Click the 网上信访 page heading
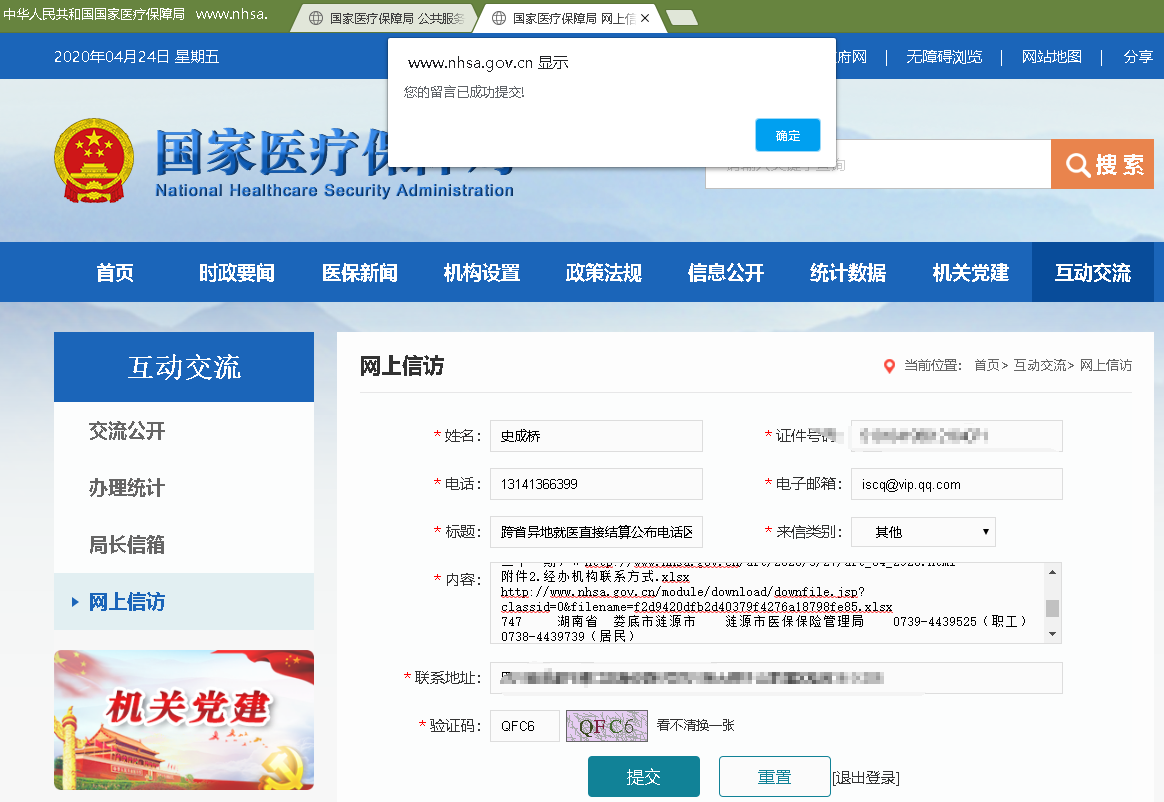Screen dimensions: 1164x802 pyautogui.click(x=402, y=365)
